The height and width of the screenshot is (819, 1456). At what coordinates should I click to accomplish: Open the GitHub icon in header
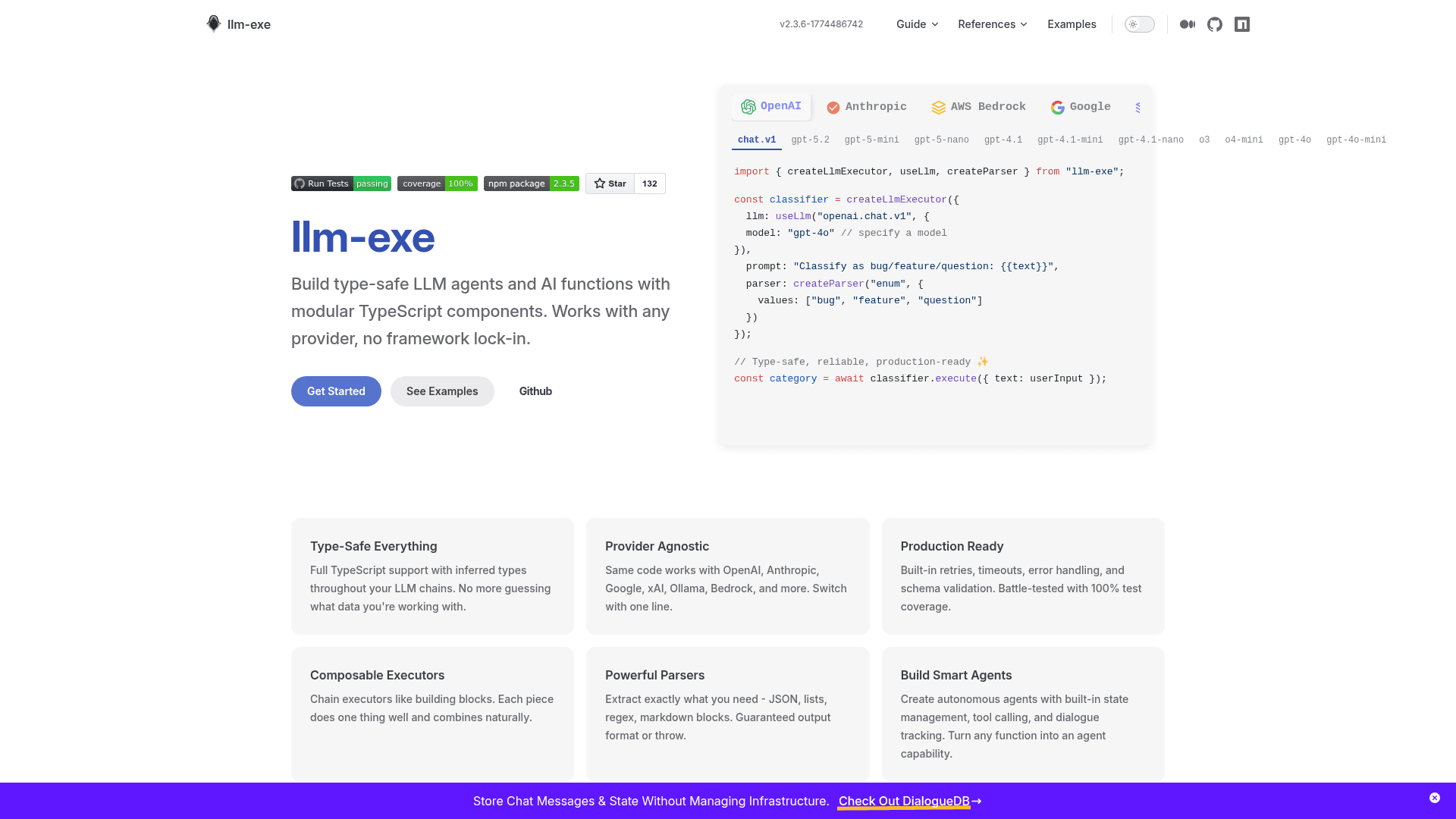pyautogui.click(x=1215, y=24)
